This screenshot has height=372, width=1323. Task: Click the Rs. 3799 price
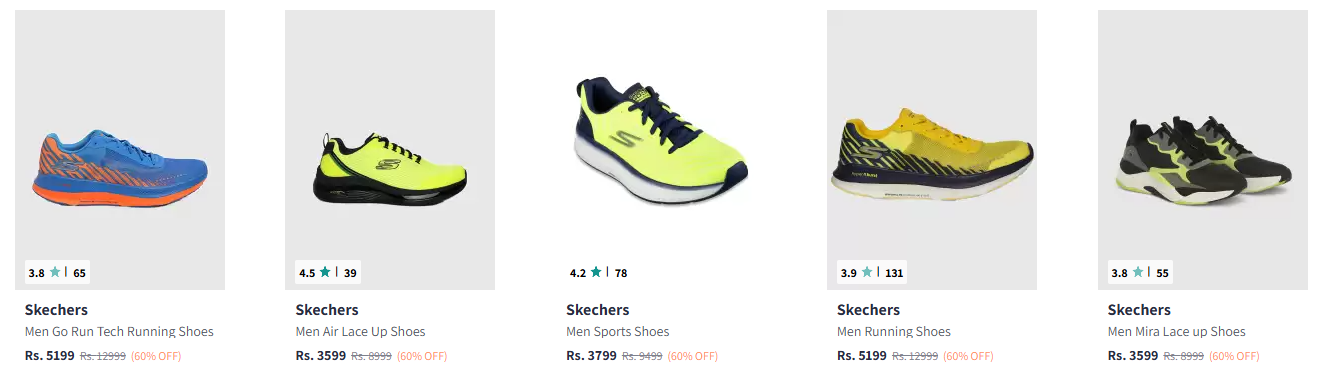click(591, 355)
